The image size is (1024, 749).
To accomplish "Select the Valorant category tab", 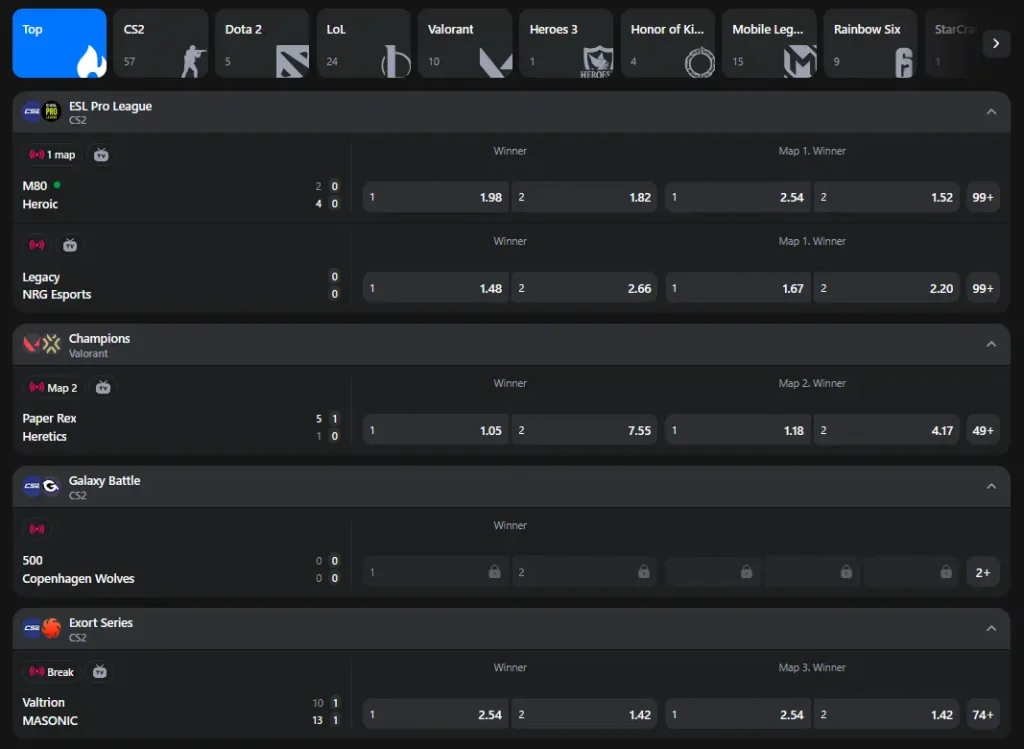I will [x=464, y=44].
